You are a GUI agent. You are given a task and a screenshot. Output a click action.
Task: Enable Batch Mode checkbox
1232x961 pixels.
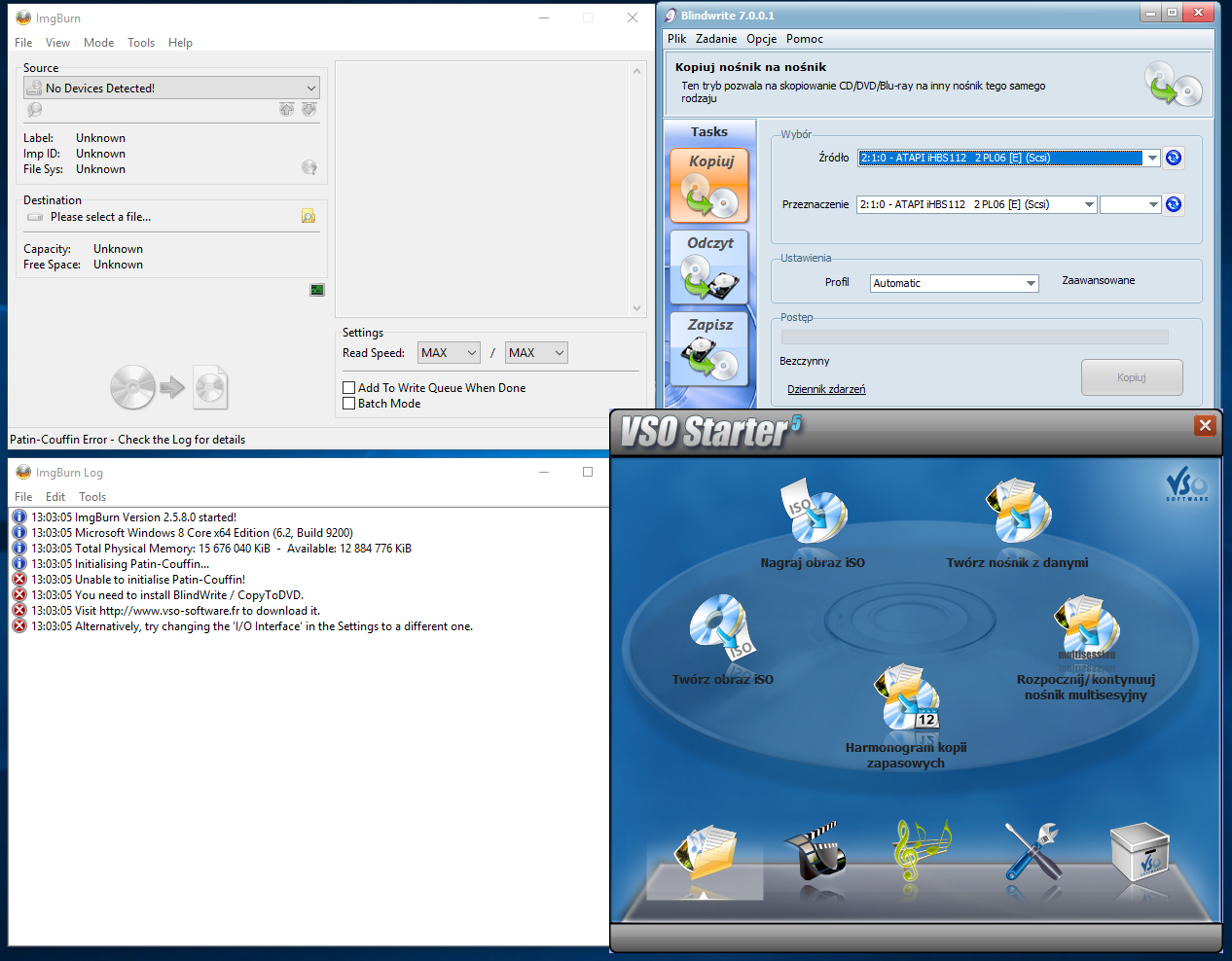pyautogui.click(x=348, y=404)
